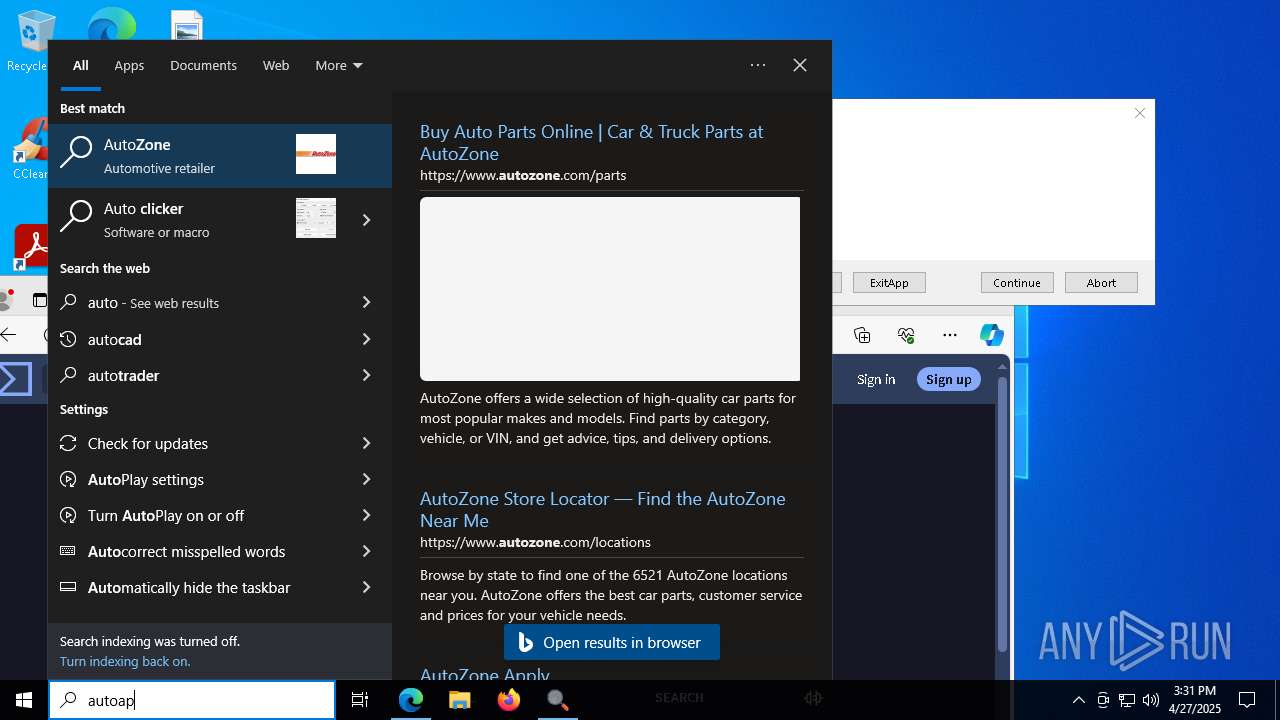Expand Autocorrect misspelled words arrow

click(366, 551)
